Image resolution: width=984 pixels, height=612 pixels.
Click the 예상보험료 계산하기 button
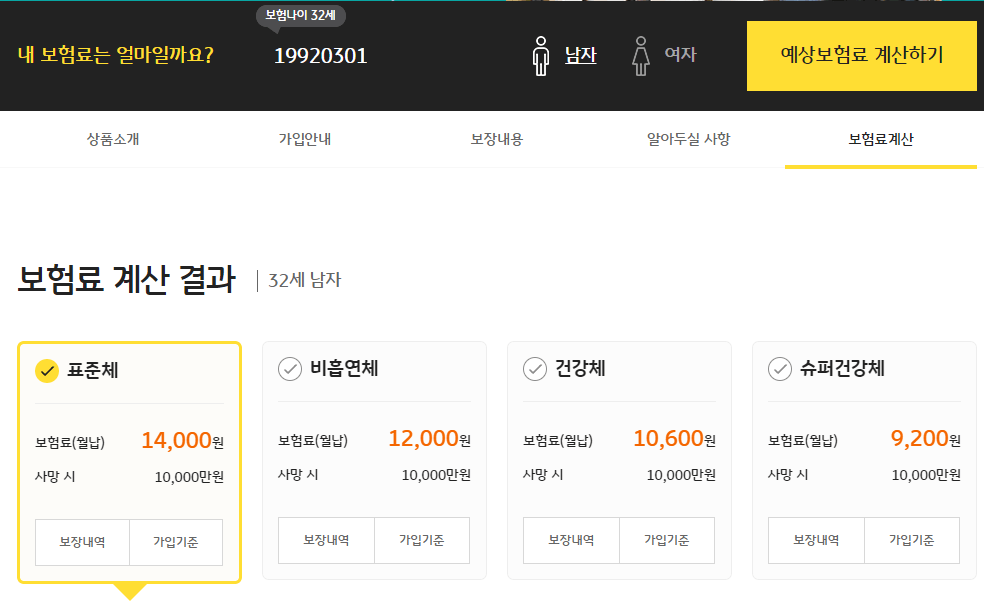pyautogui.click(x=862, y=56)
